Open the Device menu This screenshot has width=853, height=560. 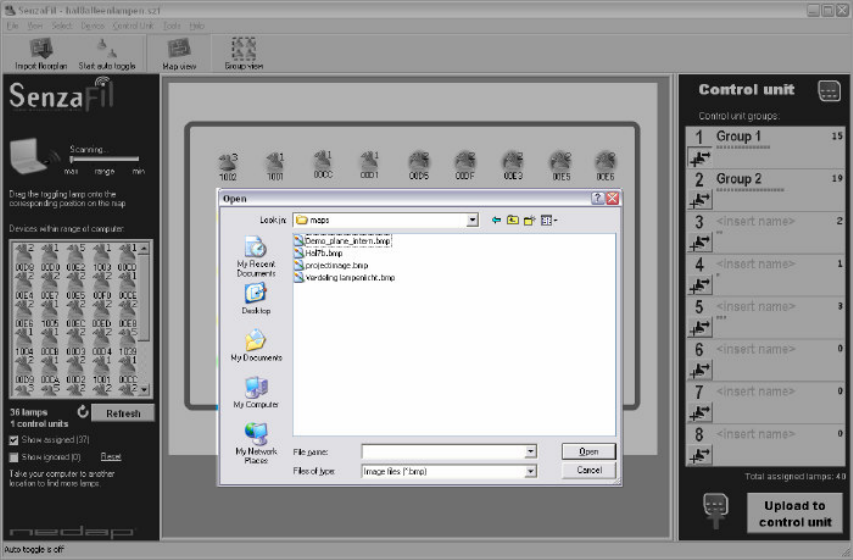pyautogui.click(x=92, y=26)
